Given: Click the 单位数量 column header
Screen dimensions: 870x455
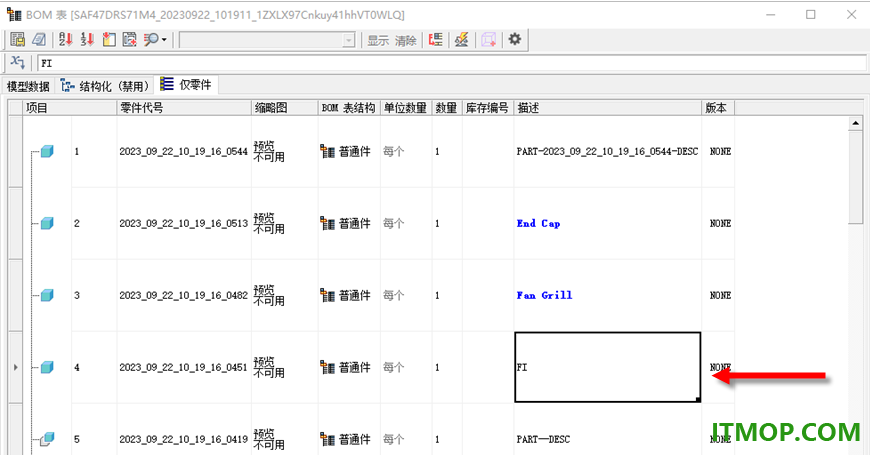Looking at the screenshot, I should (406, 108).
